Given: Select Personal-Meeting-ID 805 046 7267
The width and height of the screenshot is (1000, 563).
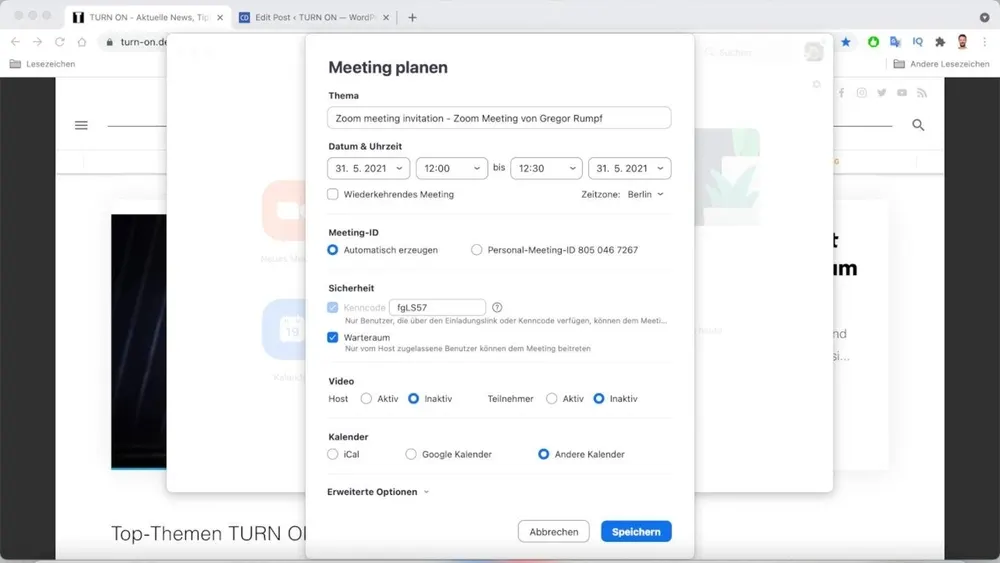Looking at the screenshot, I should click(476, 250).
